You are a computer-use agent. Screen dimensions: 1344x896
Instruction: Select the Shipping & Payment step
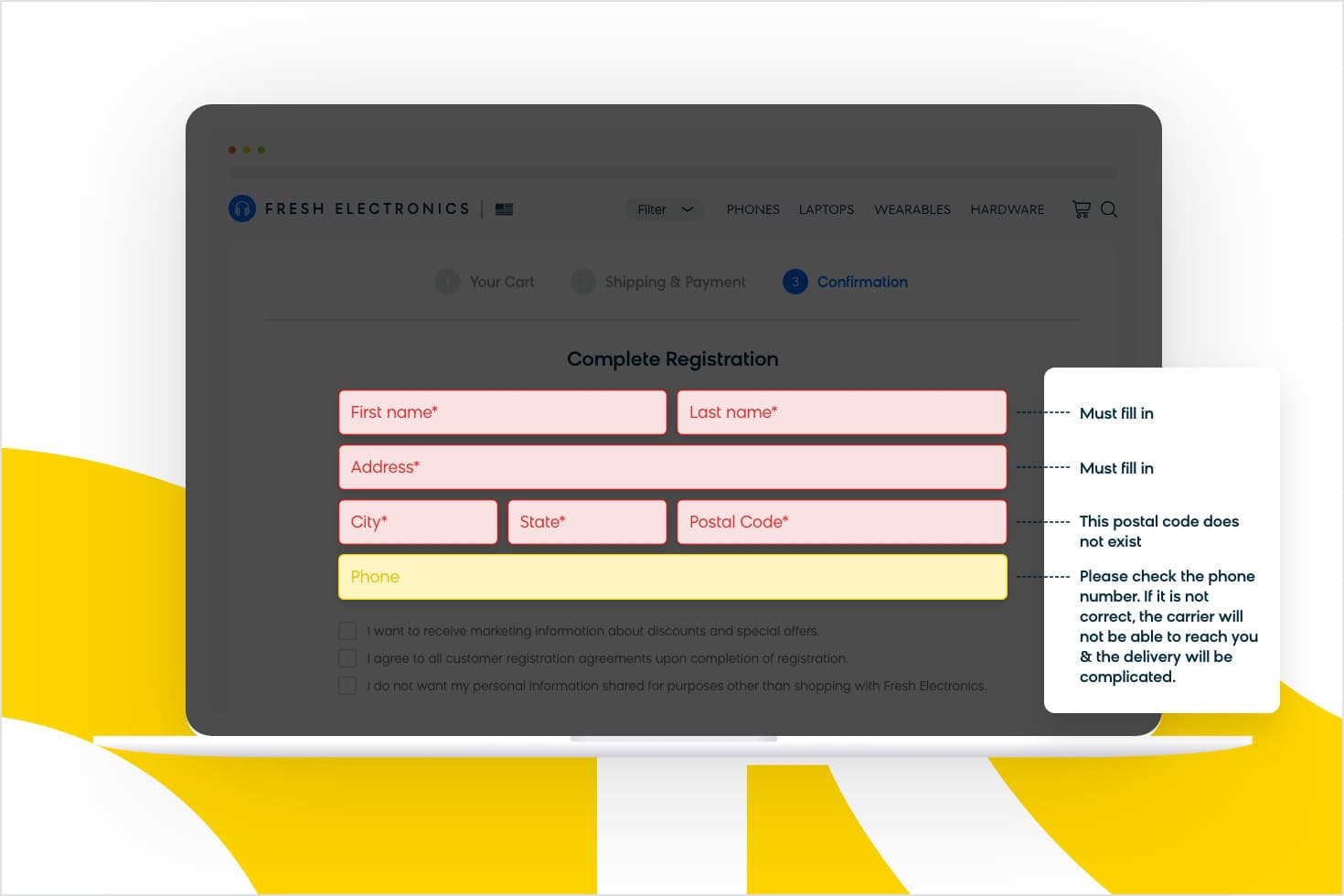pyautogui.click(x=658, y=282)
